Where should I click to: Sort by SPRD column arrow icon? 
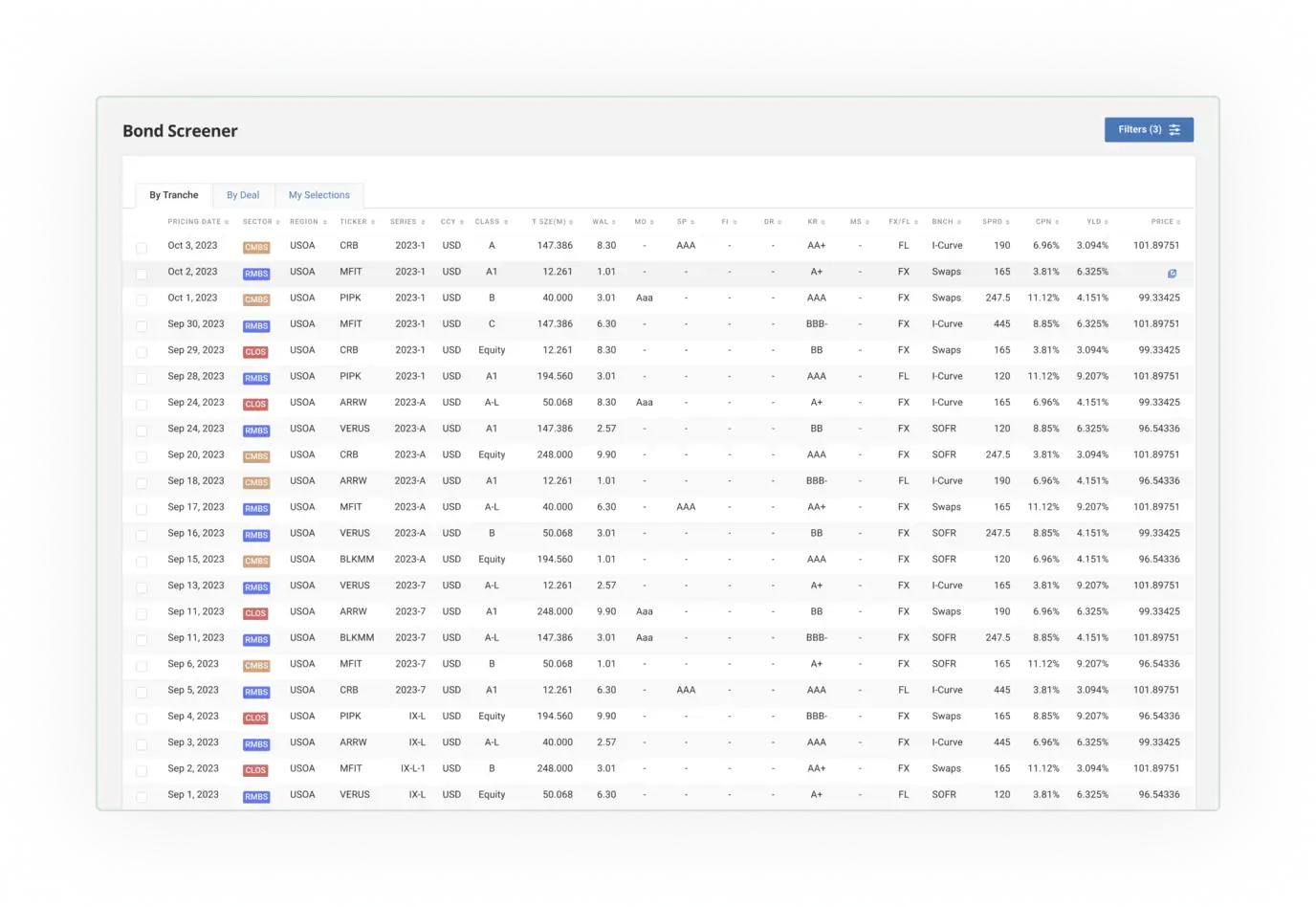click(1008, 223)
